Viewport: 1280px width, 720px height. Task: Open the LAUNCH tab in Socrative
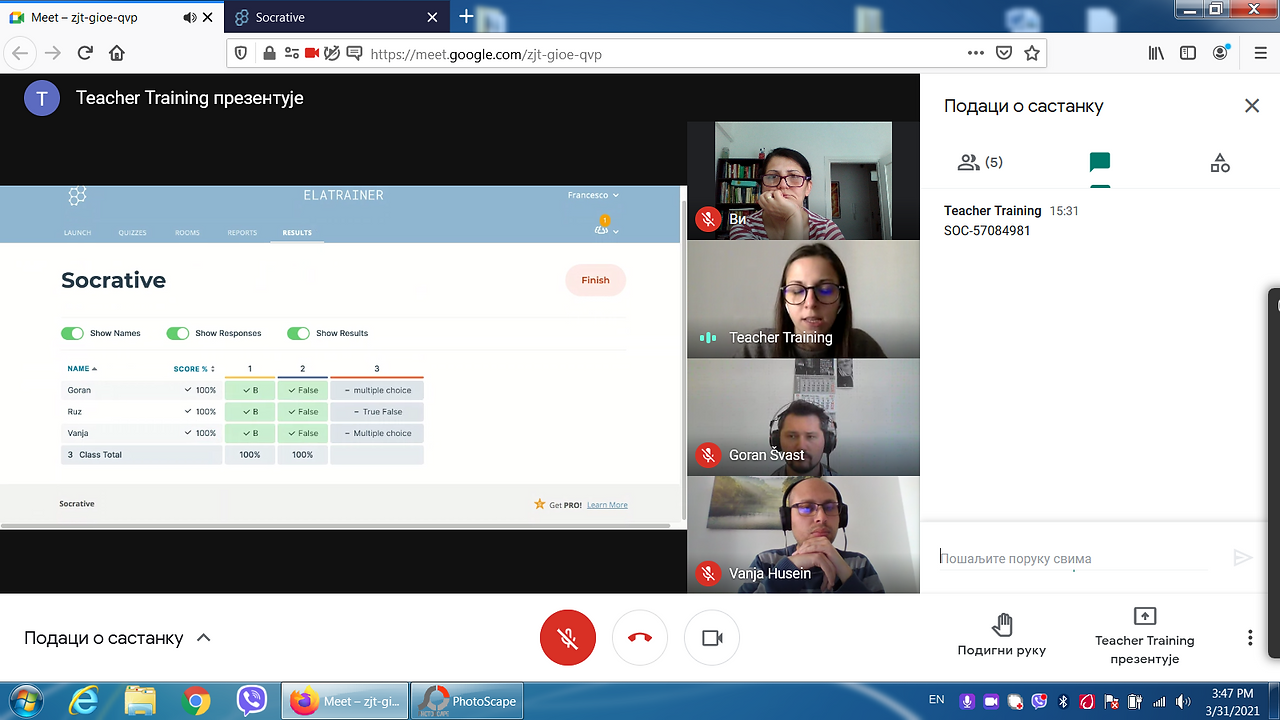coord(77,233)
